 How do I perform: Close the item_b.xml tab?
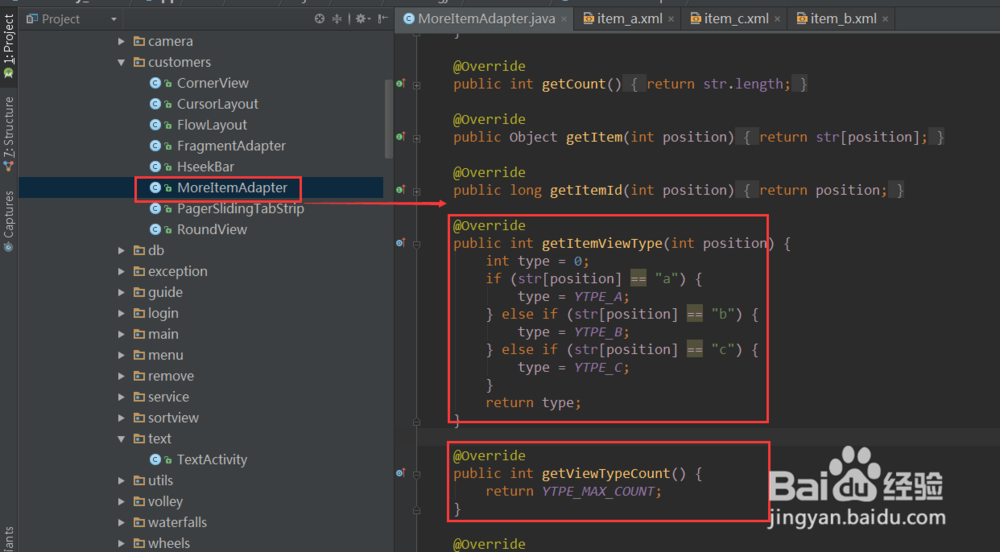pos(885,19)
